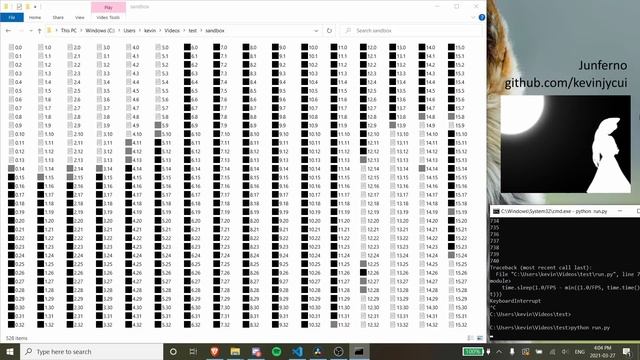Click the Bad Apple silhouette video preview
Image resolution: width=640 pixels, height=360 pixels.
click(565, 144)
